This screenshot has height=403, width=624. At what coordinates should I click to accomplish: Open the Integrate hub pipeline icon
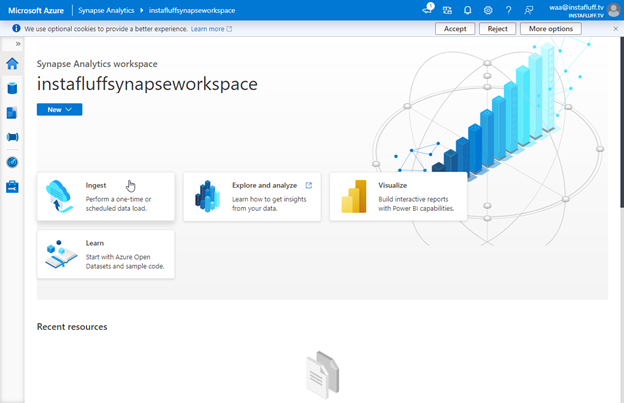pyautogui.click(x=12, y=137)
